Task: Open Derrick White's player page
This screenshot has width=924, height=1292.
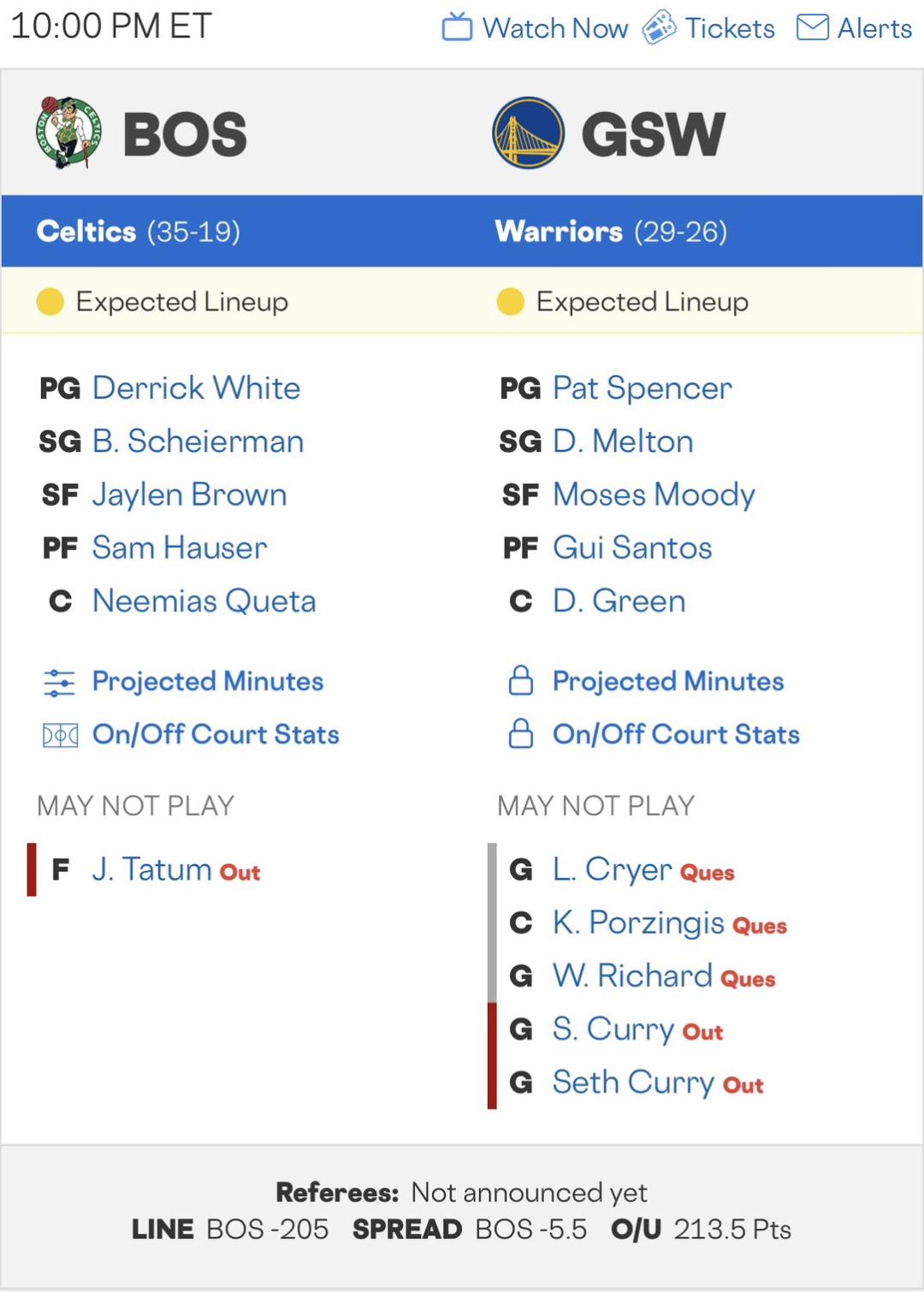Action: tap(196, 388)
